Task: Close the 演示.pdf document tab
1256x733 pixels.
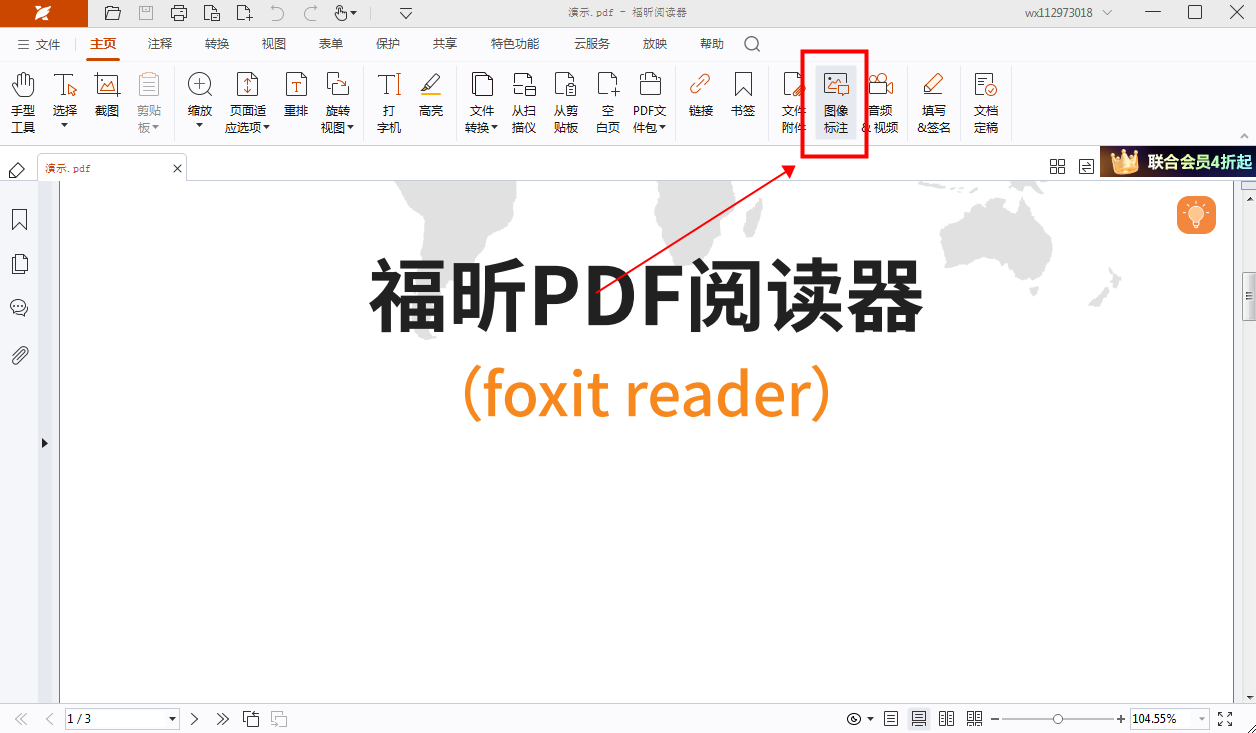Action: click(x=177, y=167)
